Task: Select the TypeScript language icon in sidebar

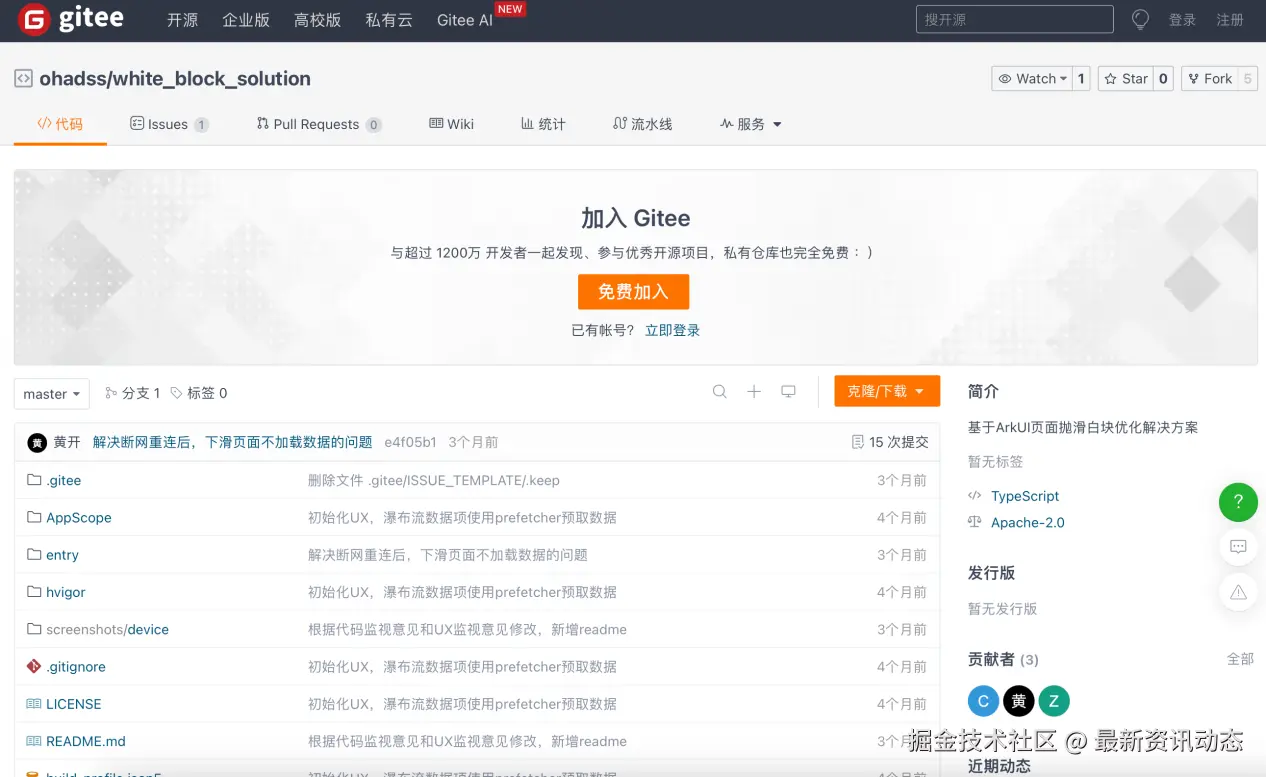Action: (x=976, y=495)
